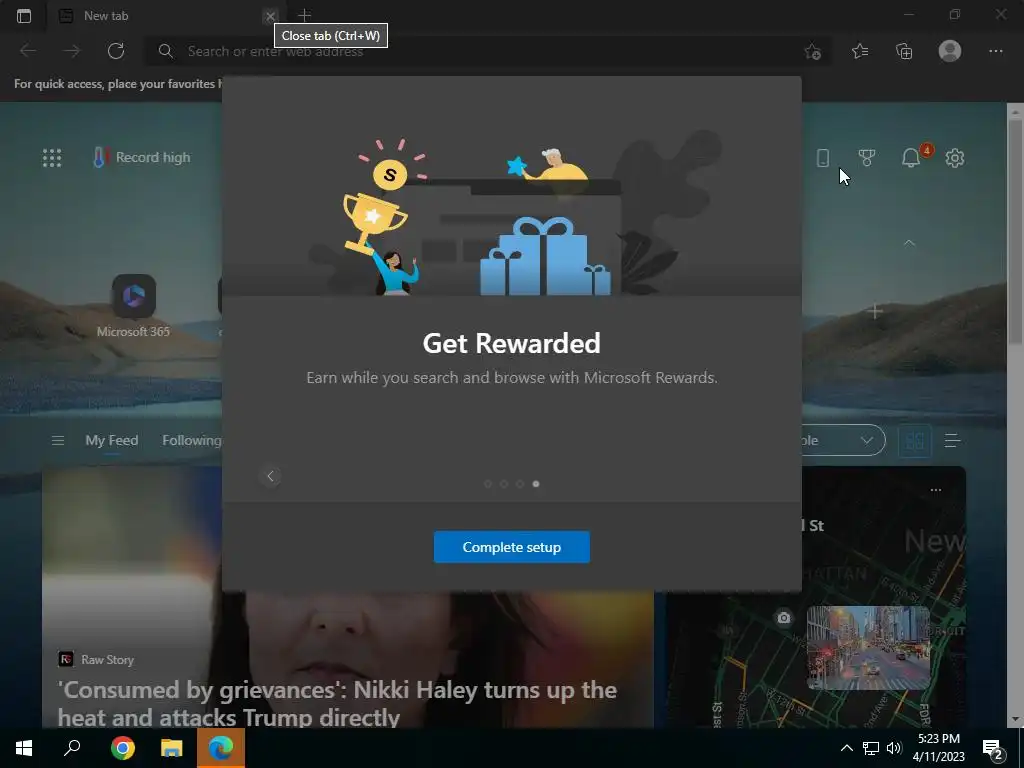Image resolution: width=1024 pixels, height=768 pixels.
Task: Open the mobile phone icon on new tab page
Action: [823, 157]
